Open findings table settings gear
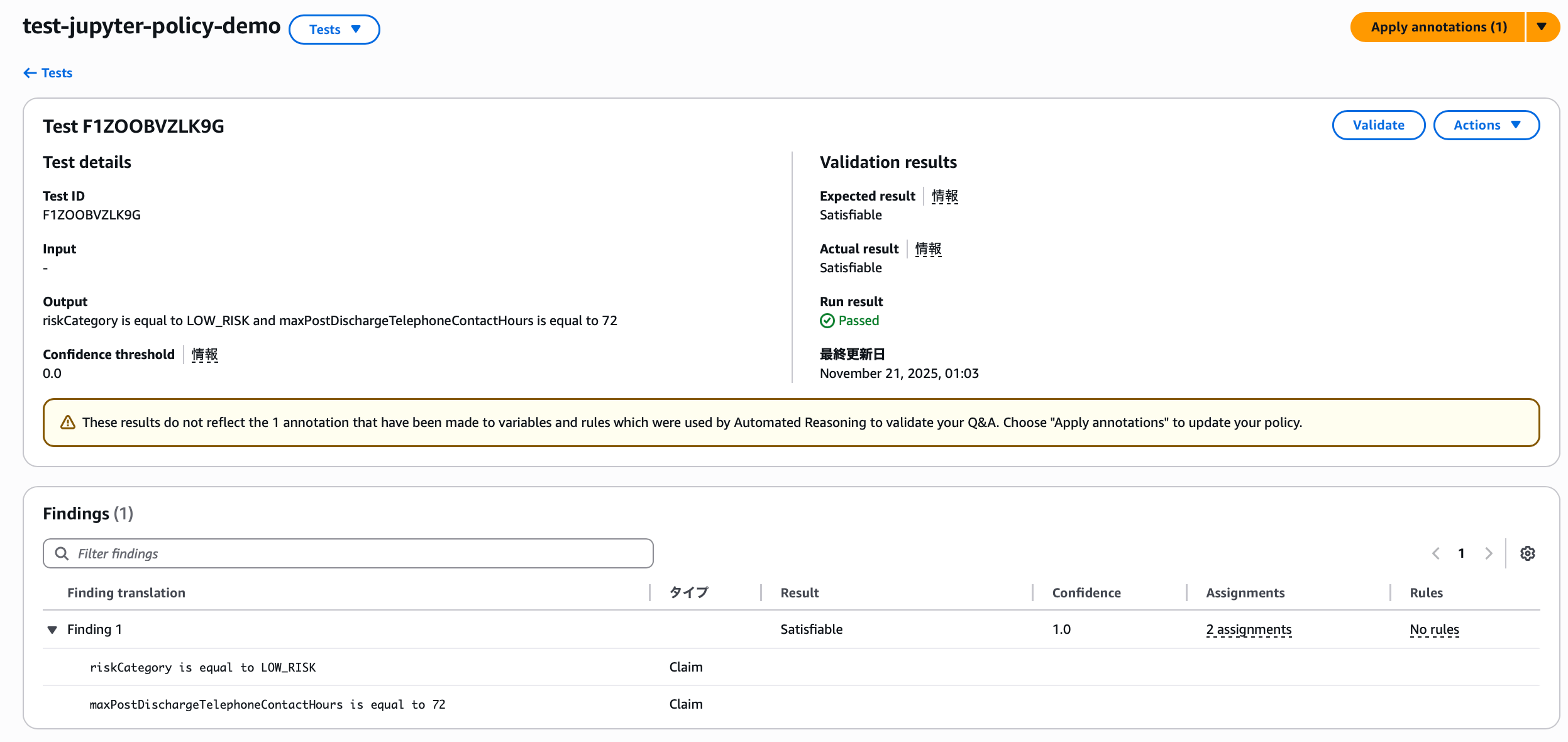This screenshot has width=1568, height=742. click(1527, 553)
